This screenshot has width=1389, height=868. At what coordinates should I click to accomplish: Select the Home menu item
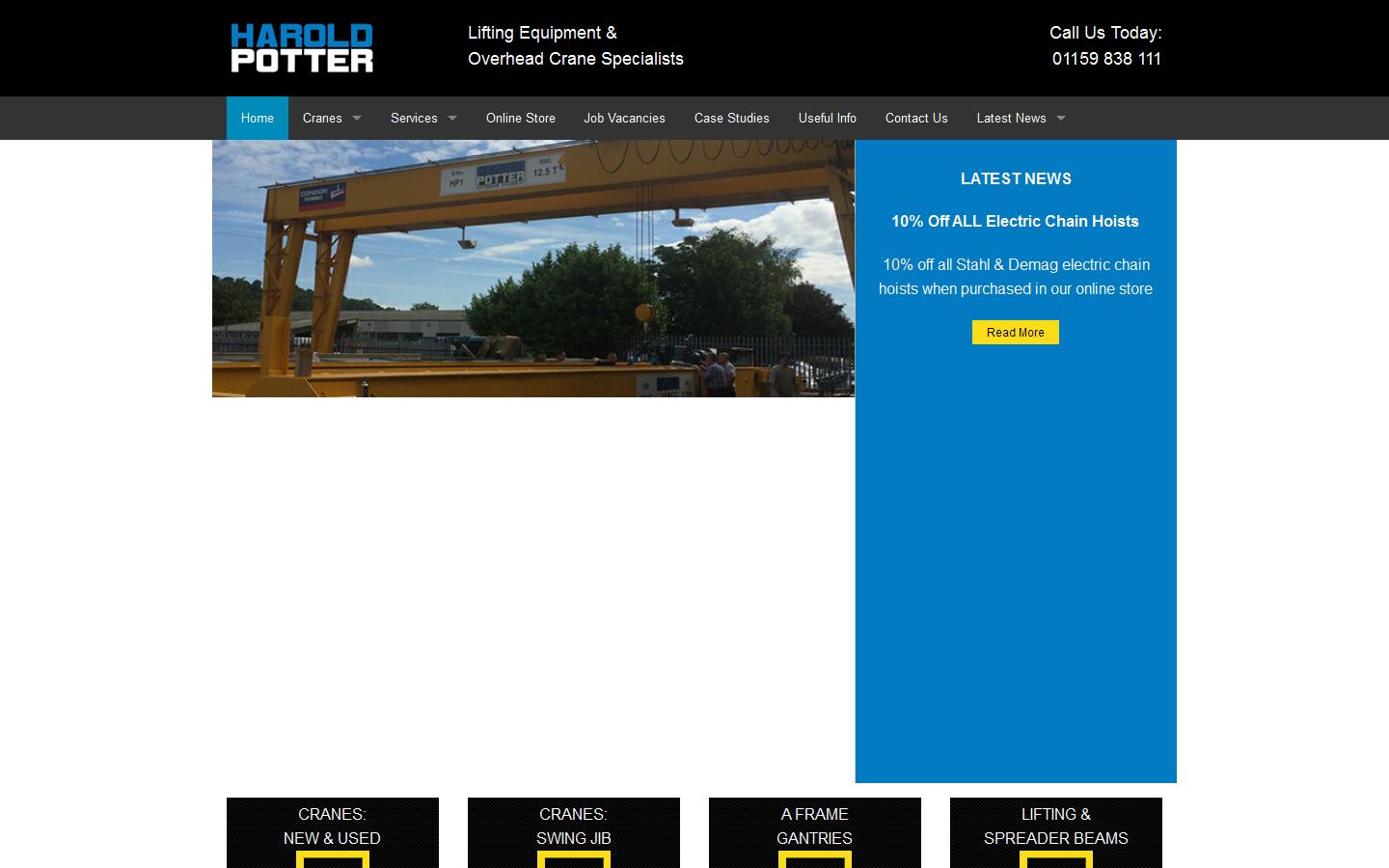pos(257,118)
